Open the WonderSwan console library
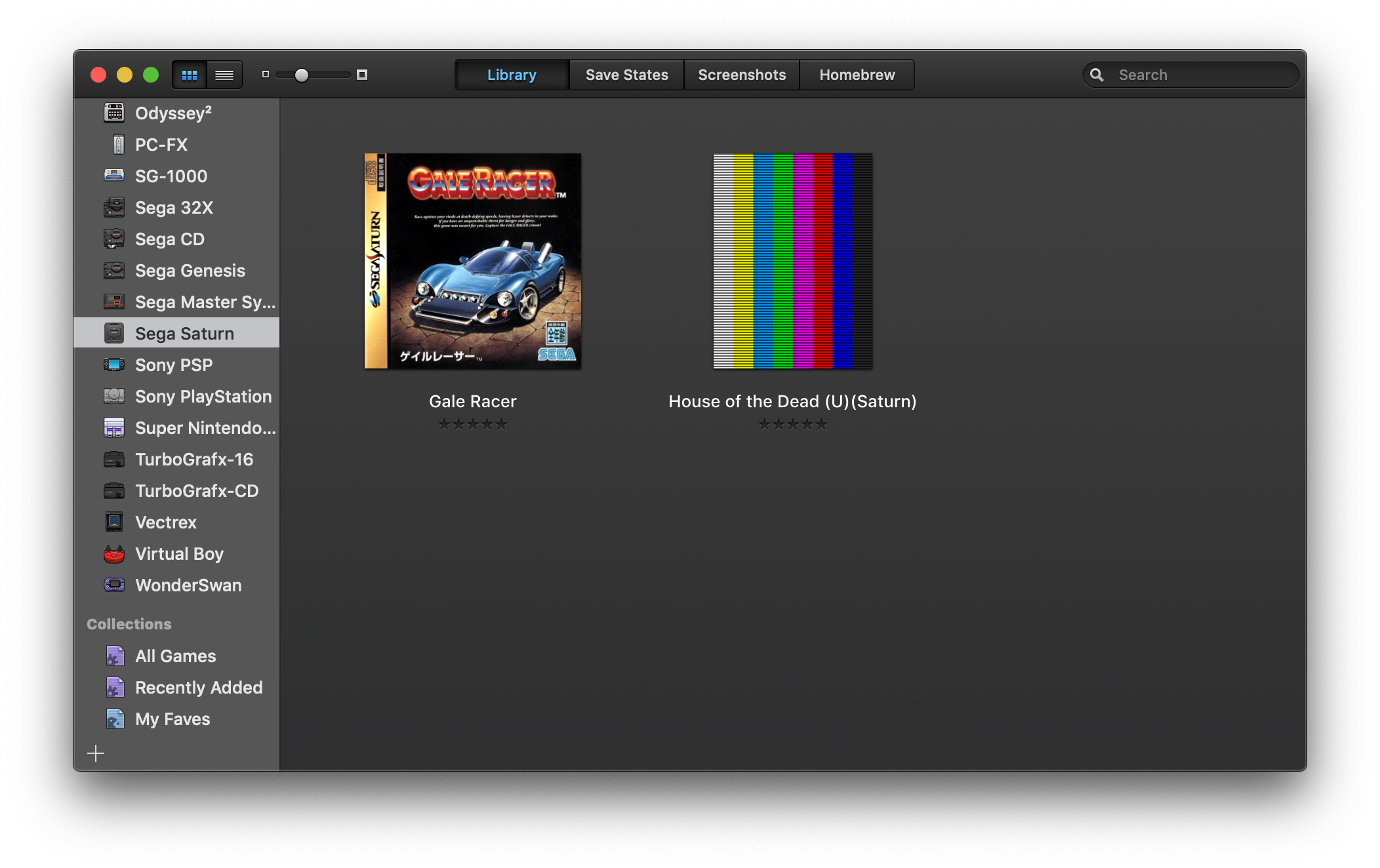The image size is (1380, 868). point(188,585)
